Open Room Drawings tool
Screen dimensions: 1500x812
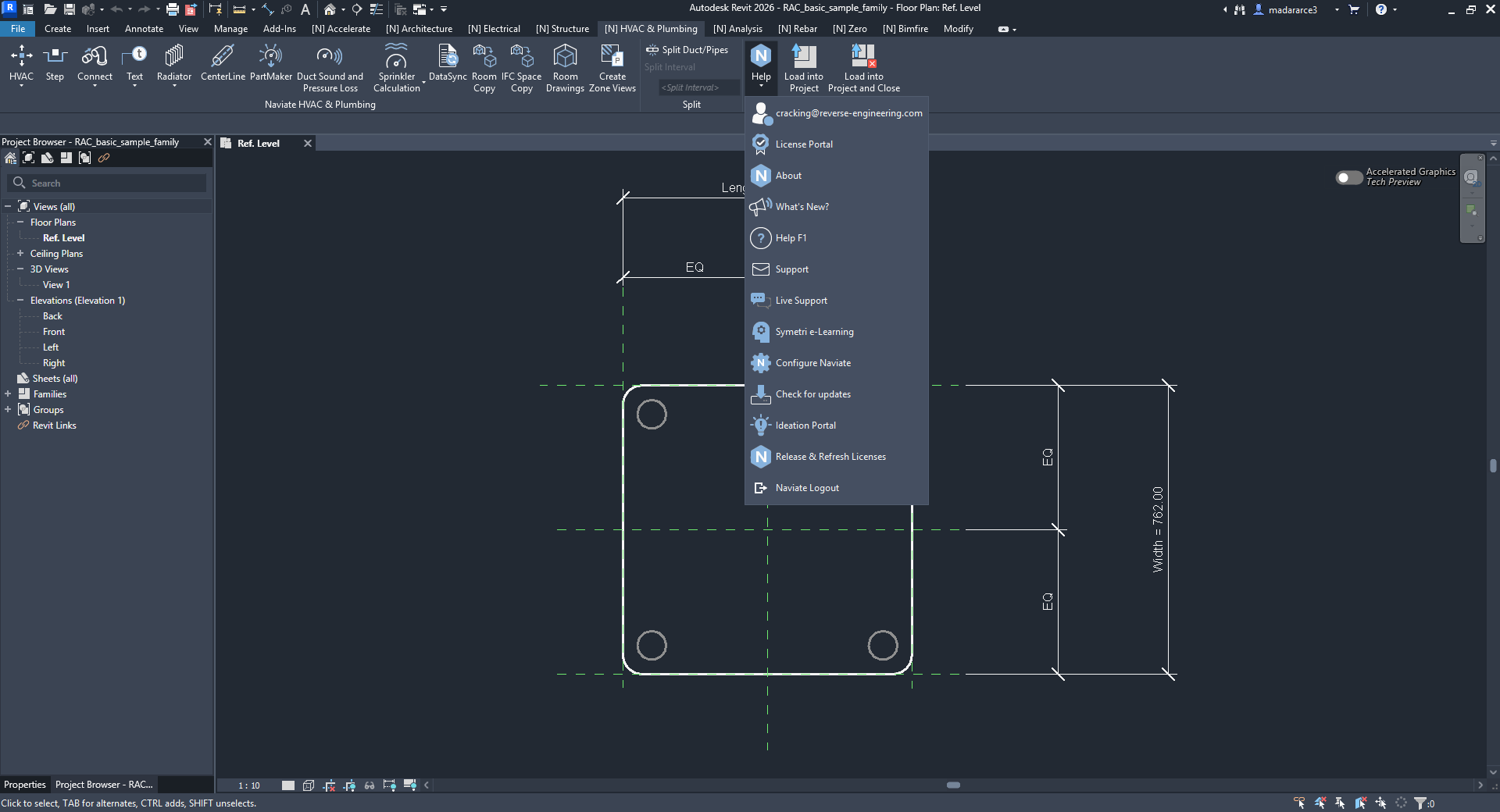[565, 68]
